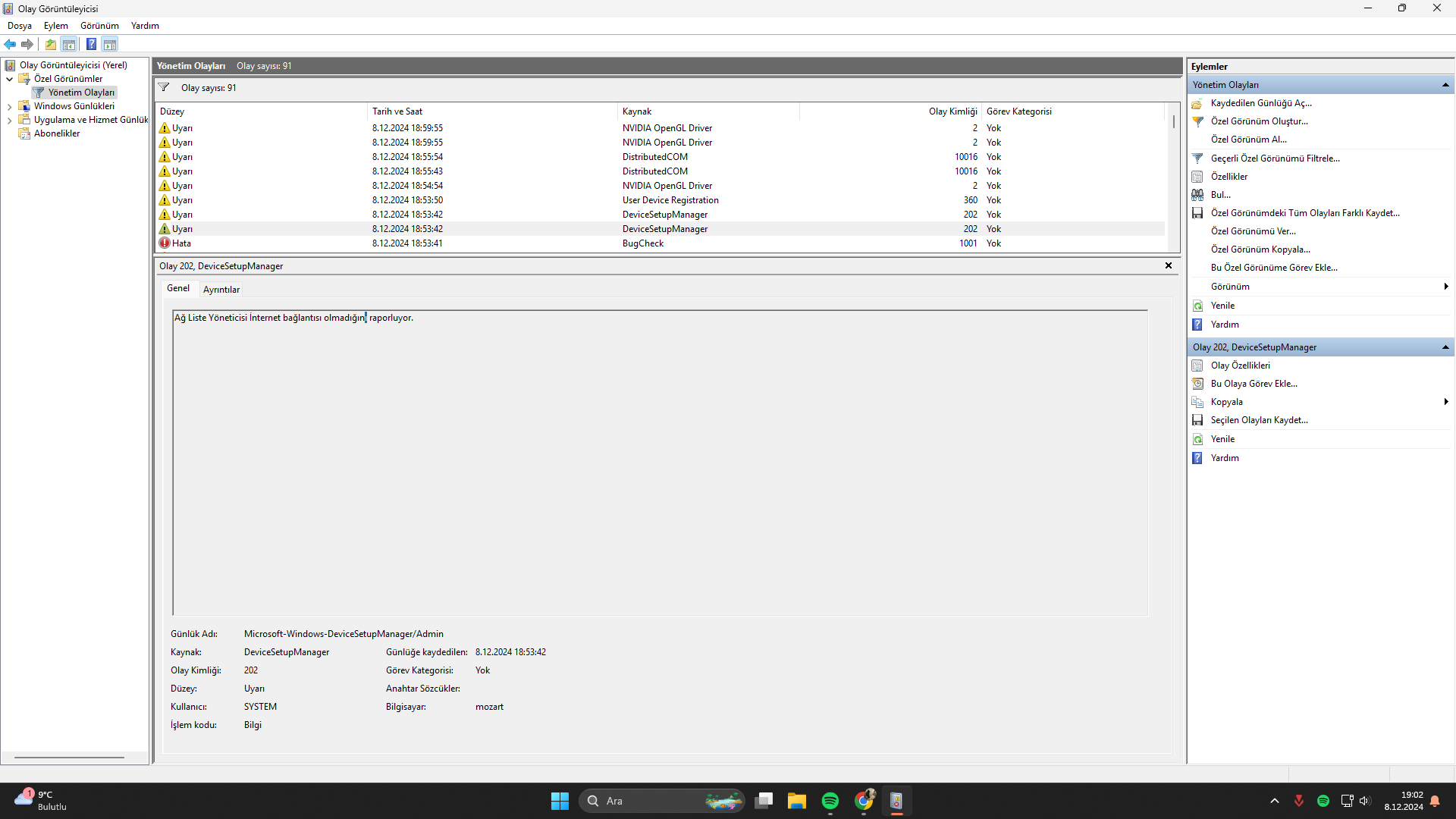Viewport: 1456px width, 819px height.
Task: Select the BugCheck 'Hata' event row
Action: [x=409, y=243]
